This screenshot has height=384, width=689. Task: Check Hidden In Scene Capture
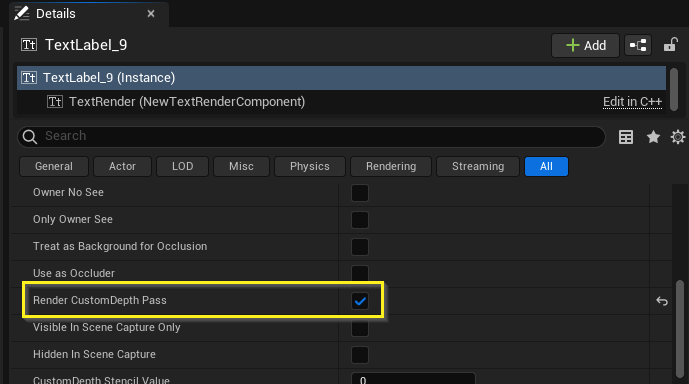click(x=360, y=355)
